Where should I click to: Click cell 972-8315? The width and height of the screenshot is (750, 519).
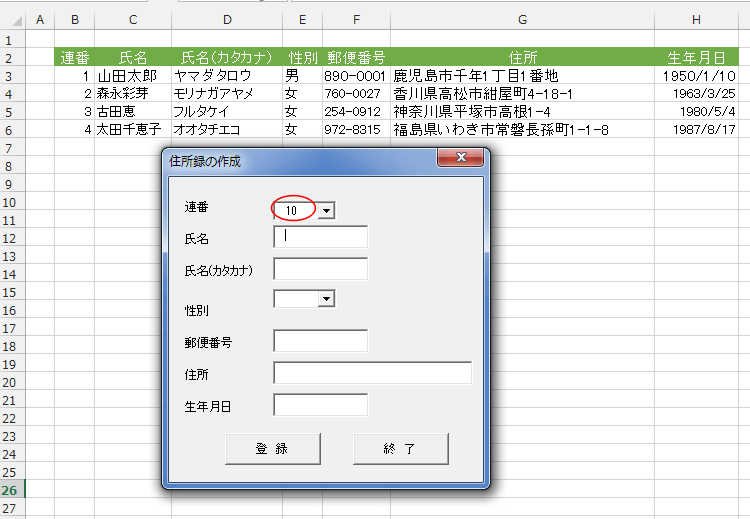coord(356,129)
